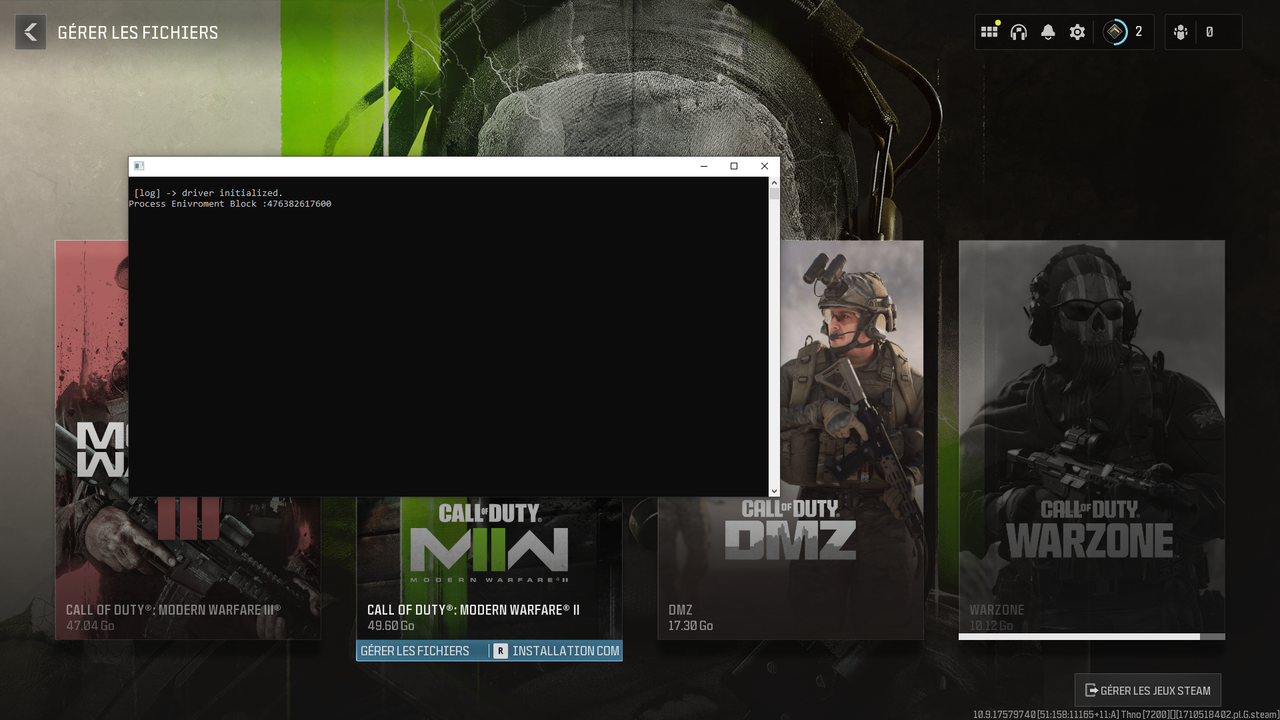Open notifications via the bell icon
Viewport: 1280px width, 720px height.
click(x=1047, y=30)
